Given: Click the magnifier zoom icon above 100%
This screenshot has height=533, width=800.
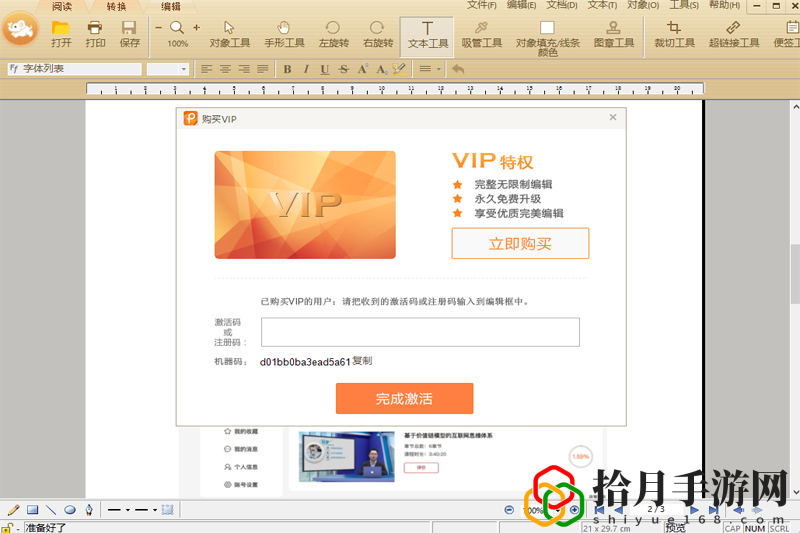Looking at the screenshot, I should [177, 28].
